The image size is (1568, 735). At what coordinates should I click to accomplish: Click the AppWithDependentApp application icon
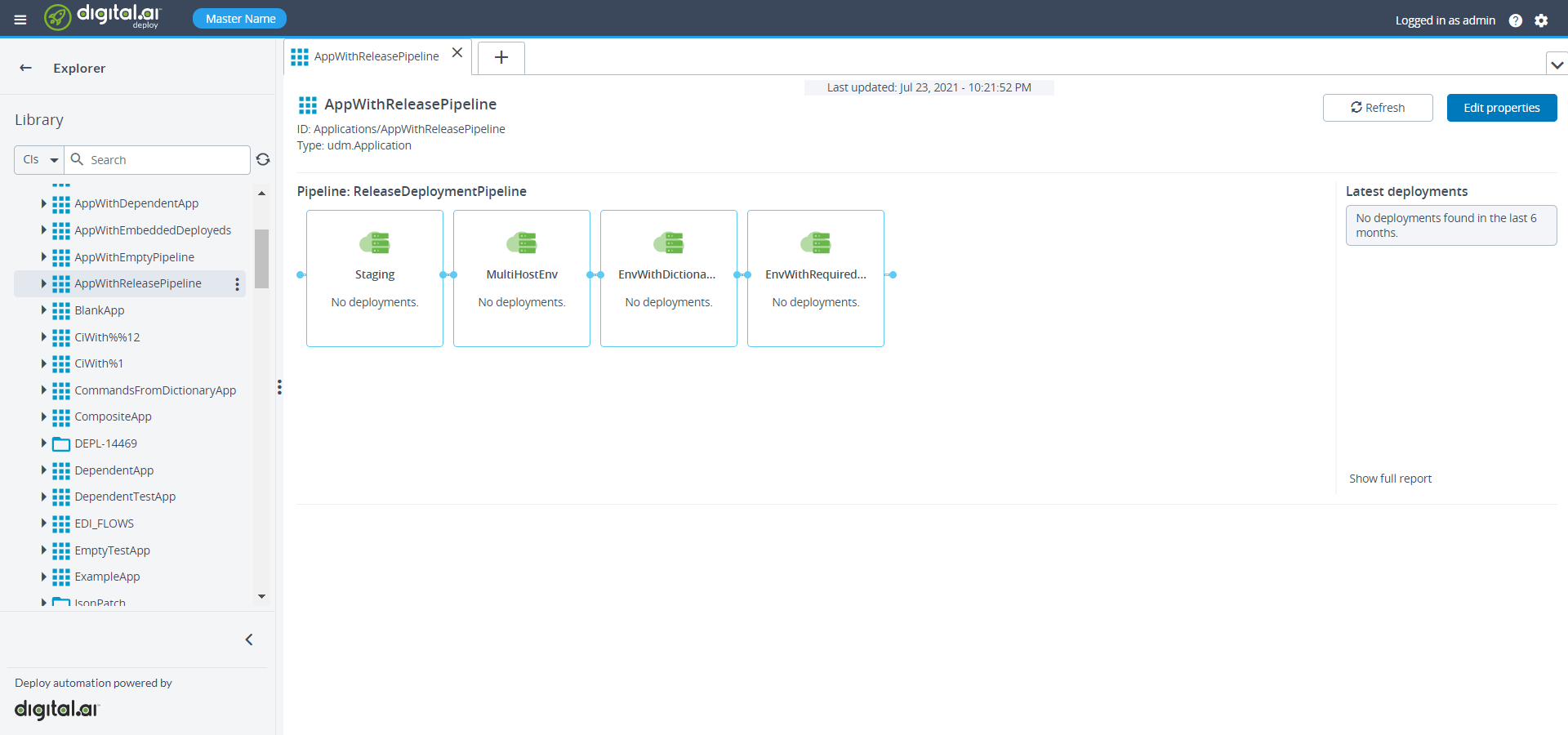(61, 203)
